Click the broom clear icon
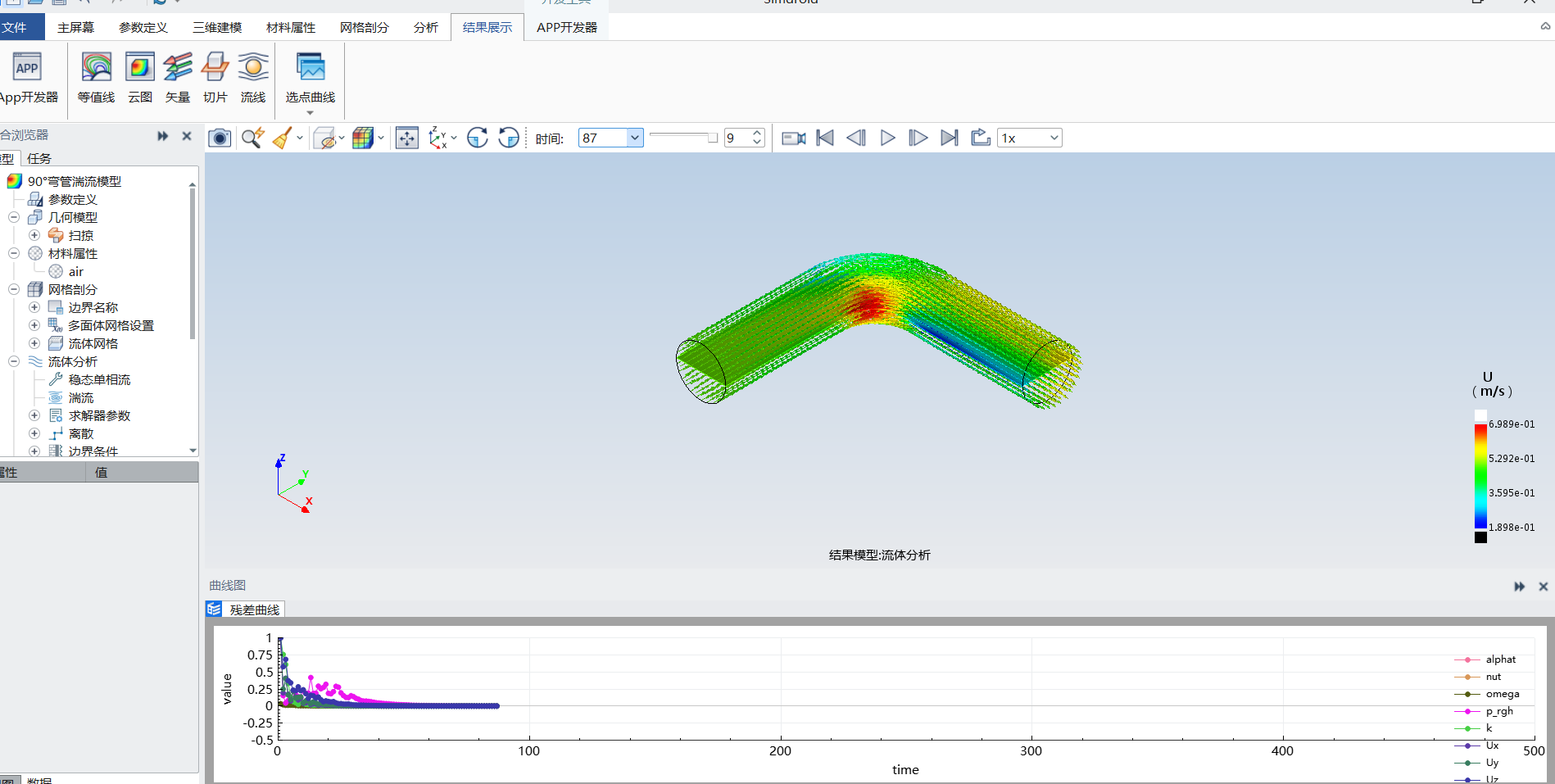The image size is (1555, 784). click(x=282, y=138)
